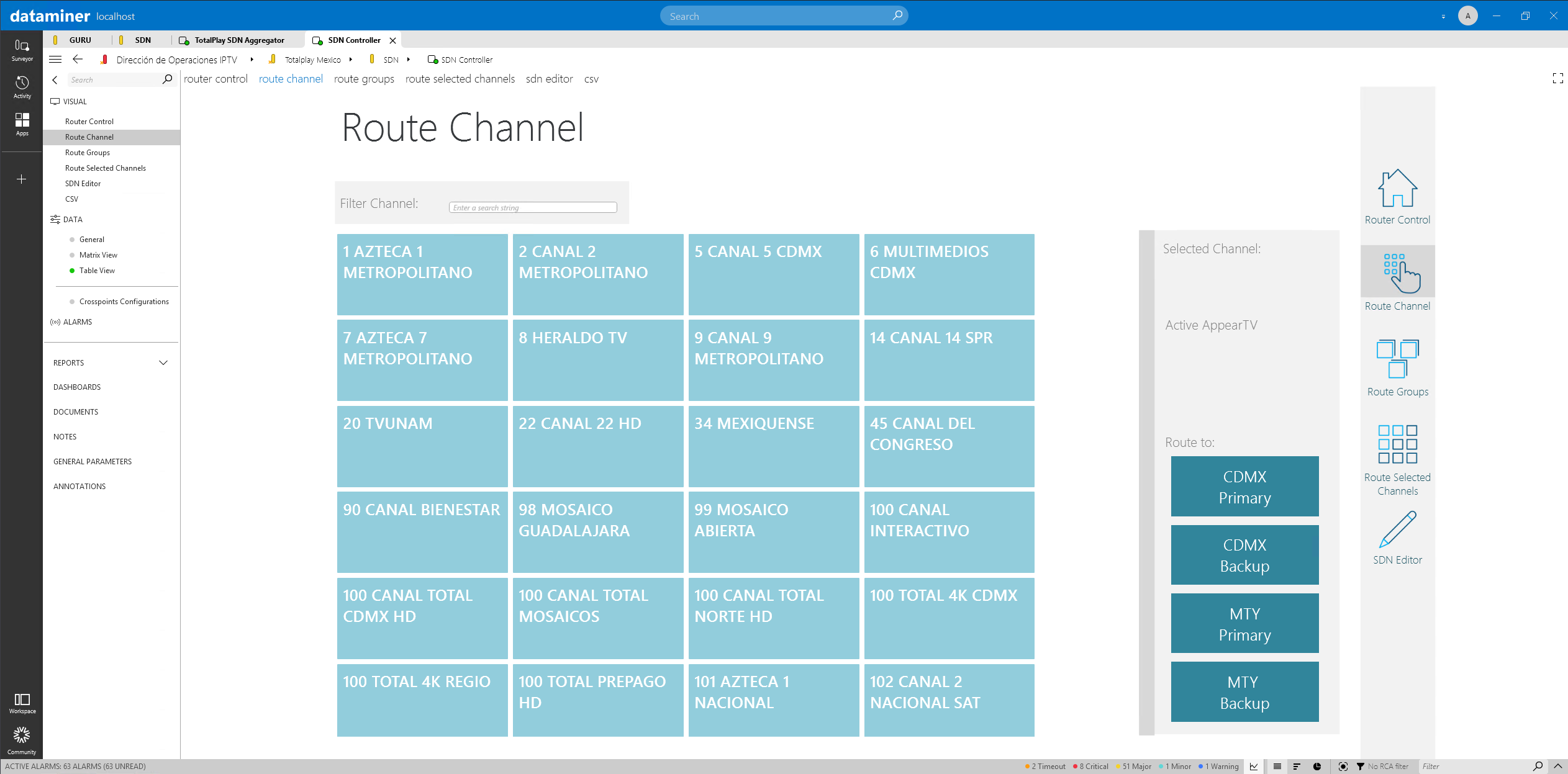Viewport: 1568px width, 774px height.
Task: Click the plus add icon in sidebar
Action: click(22, 179)
